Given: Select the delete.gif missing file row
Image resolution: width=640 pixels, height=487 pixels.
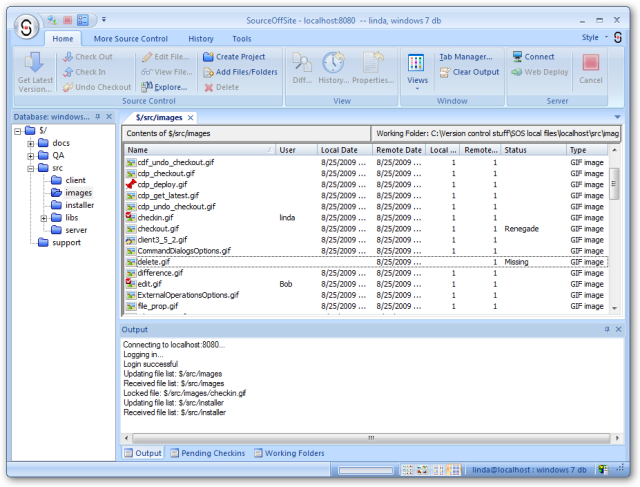Looking at the screenshot, I should pos(366,262).
